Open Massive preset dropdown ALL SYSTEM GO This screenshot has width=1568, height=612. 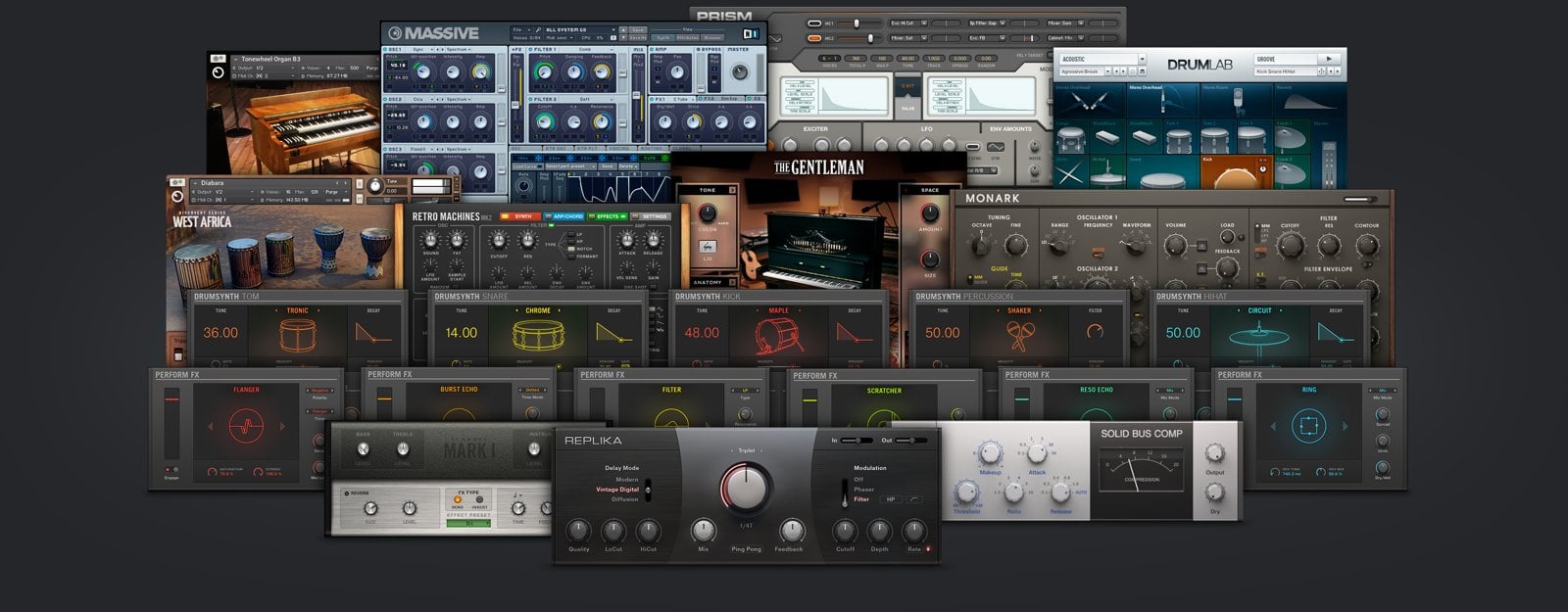(x=582, y=30)
